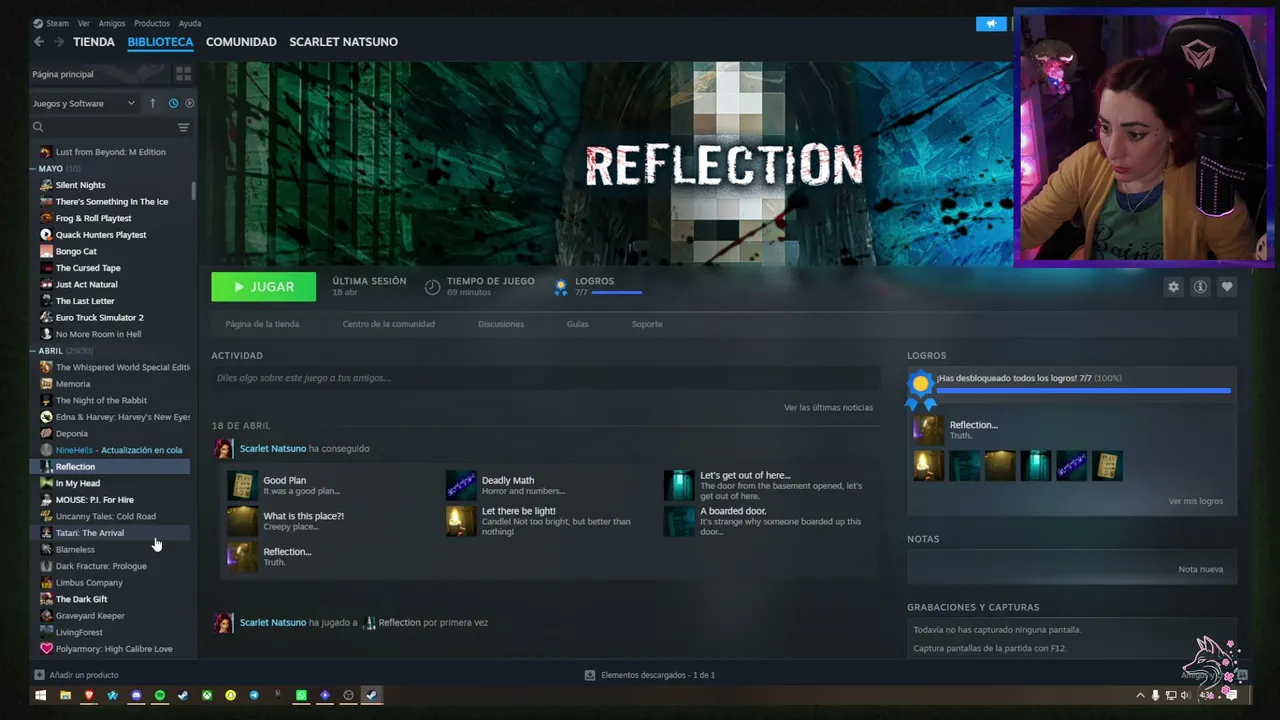
Task: Open the Ver menu
Action: coord(84,23)
